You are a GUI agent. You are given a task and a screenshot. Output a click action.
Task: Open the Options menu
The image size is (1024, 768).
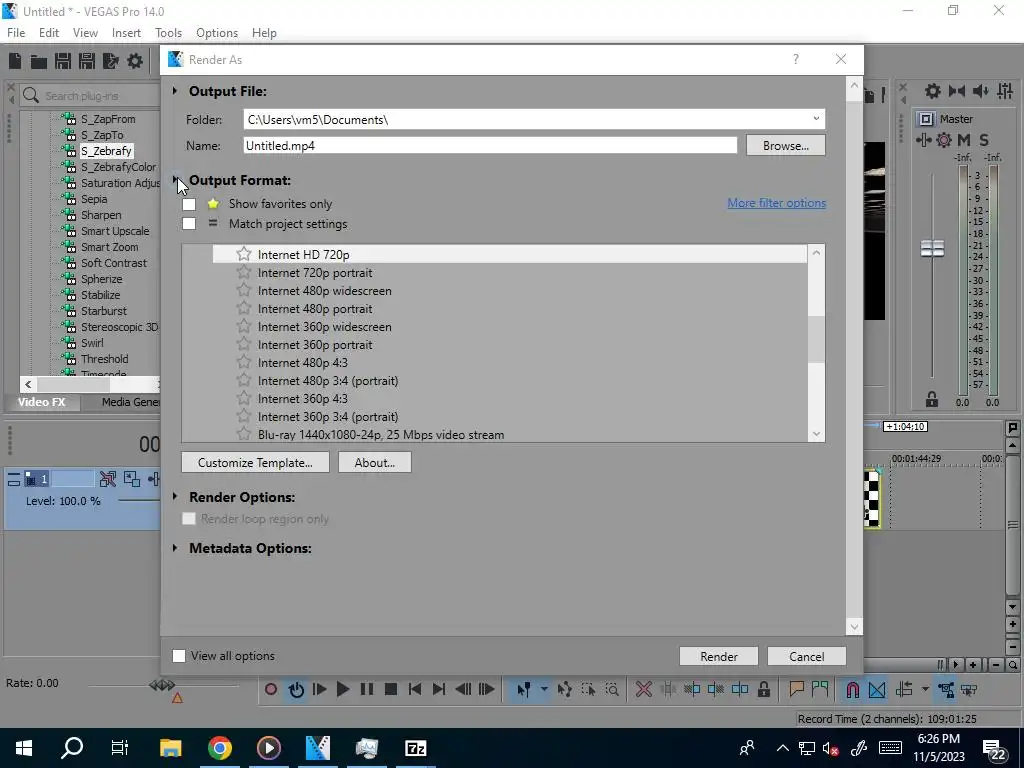coord(217,33)
